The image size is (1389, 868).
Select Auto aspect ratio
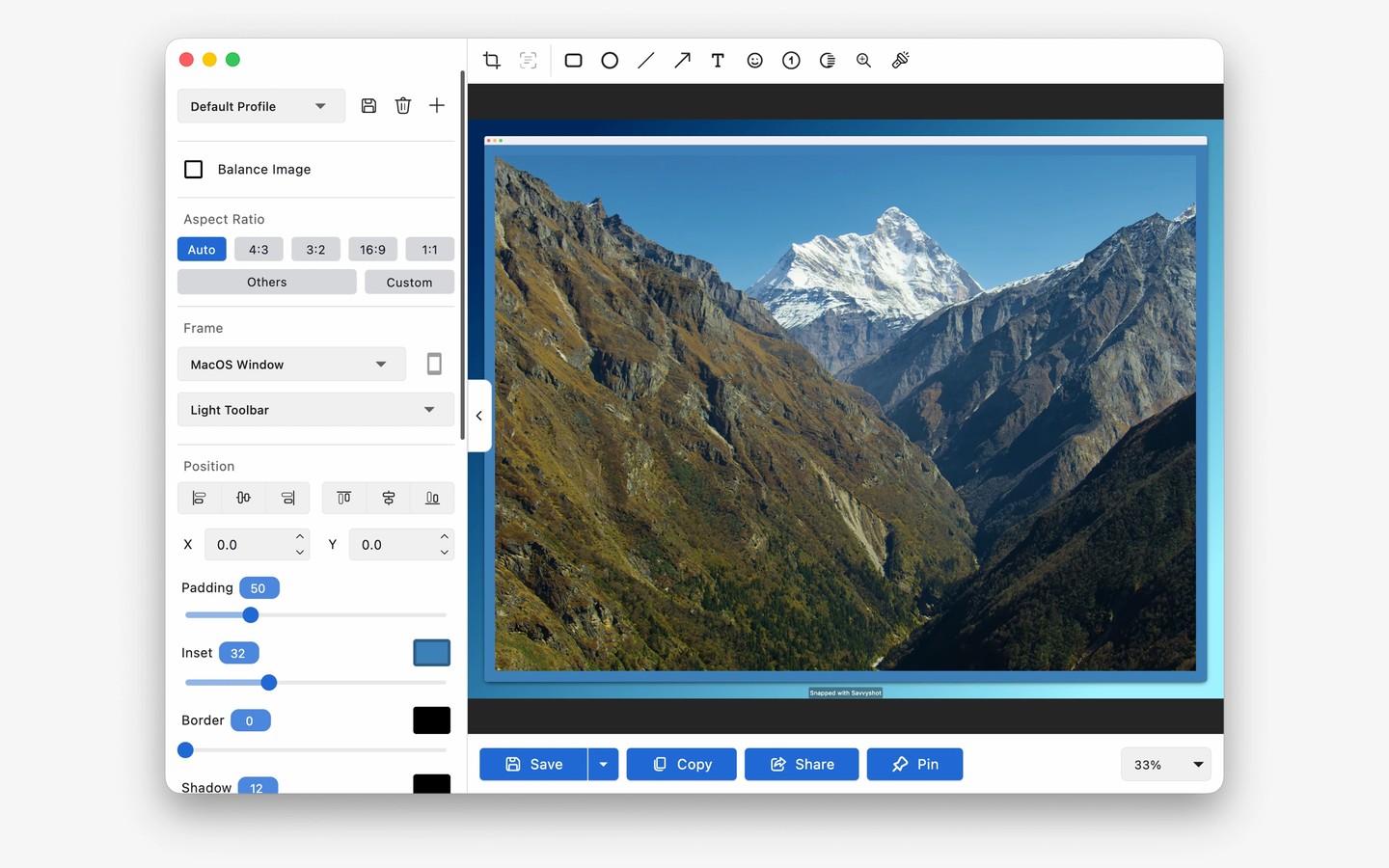pyautogui.click(x=202, y=250)
